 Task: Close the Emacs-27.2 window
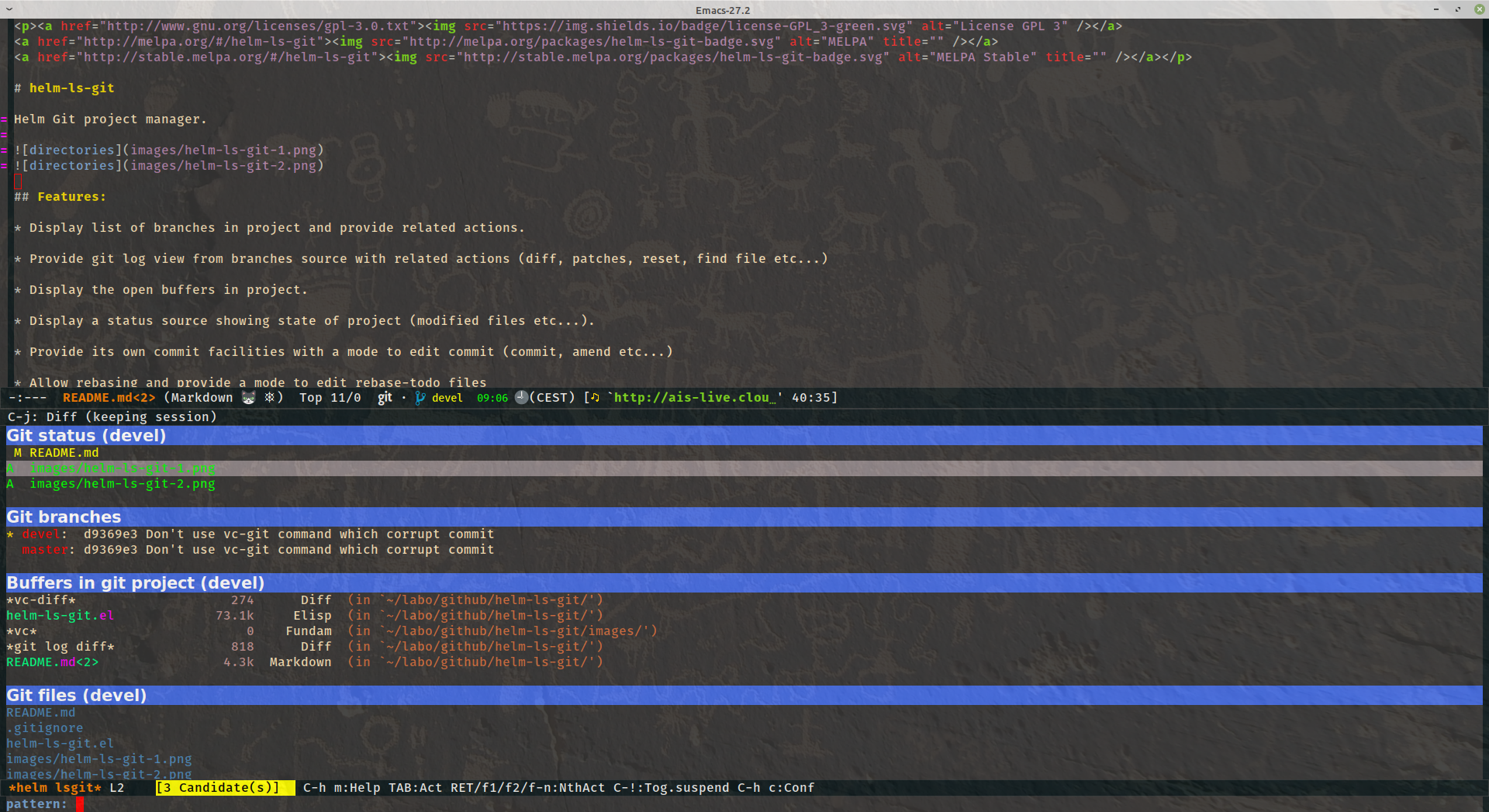[1479, 10]
